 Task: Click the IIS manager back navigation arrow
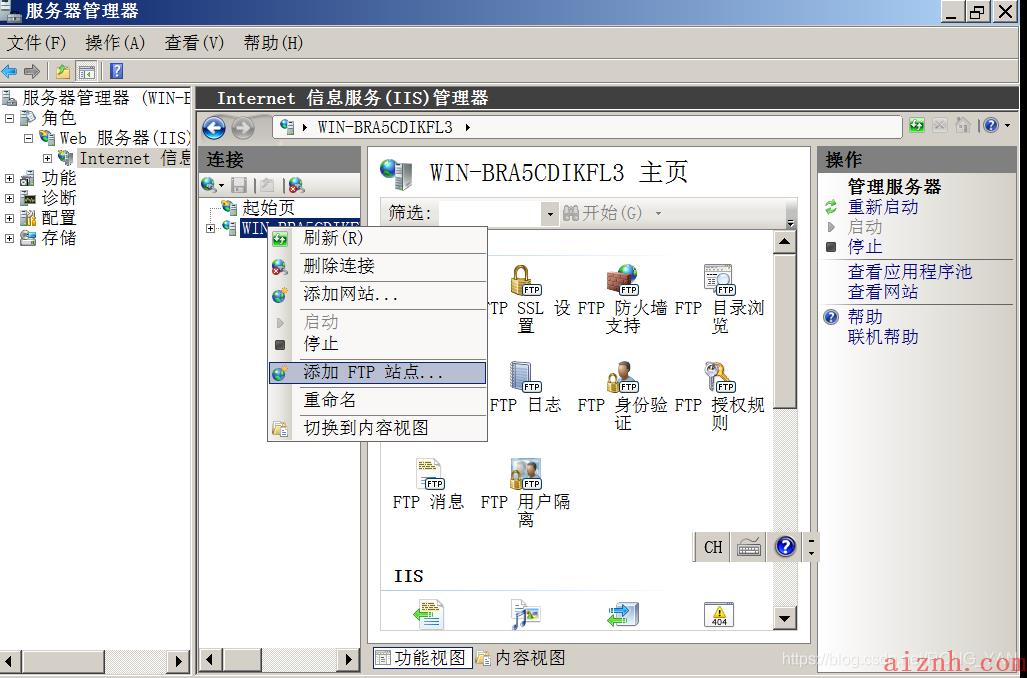pos(214,128)
